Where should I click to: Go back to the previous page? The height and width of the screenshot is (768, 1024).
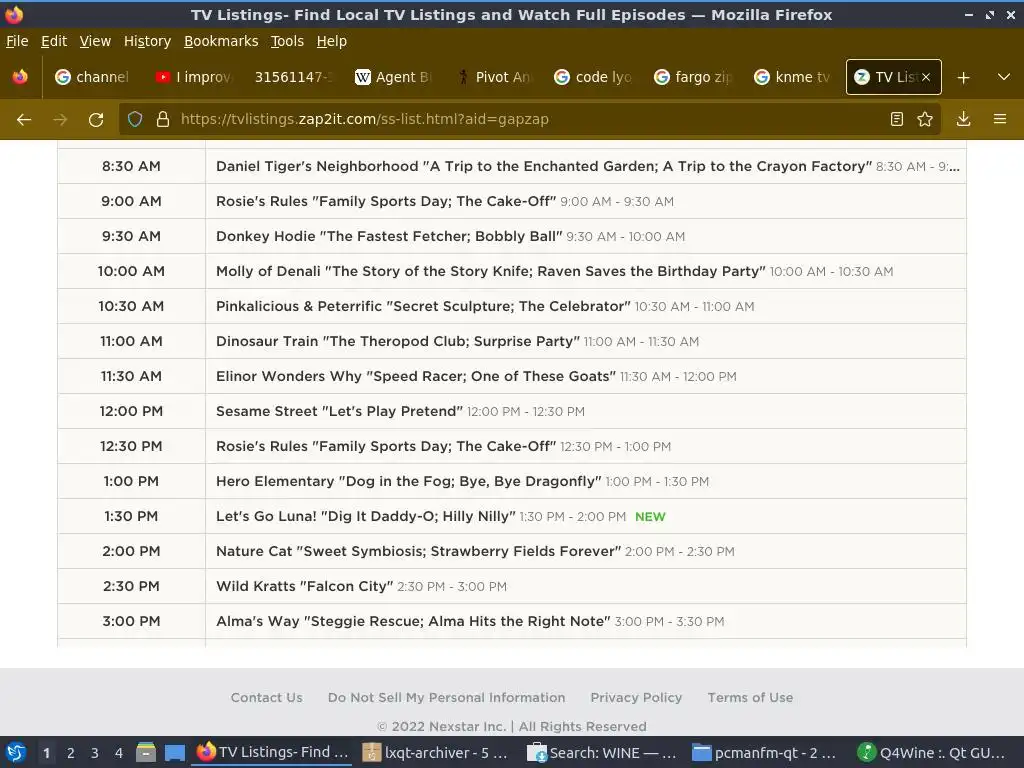click(24, 120)
